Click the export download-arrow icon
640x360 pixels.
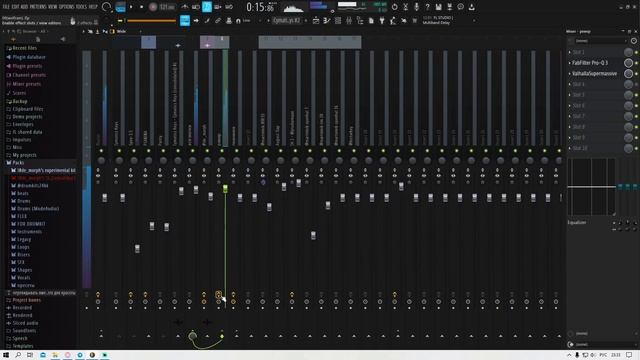(x=471, y=7)
